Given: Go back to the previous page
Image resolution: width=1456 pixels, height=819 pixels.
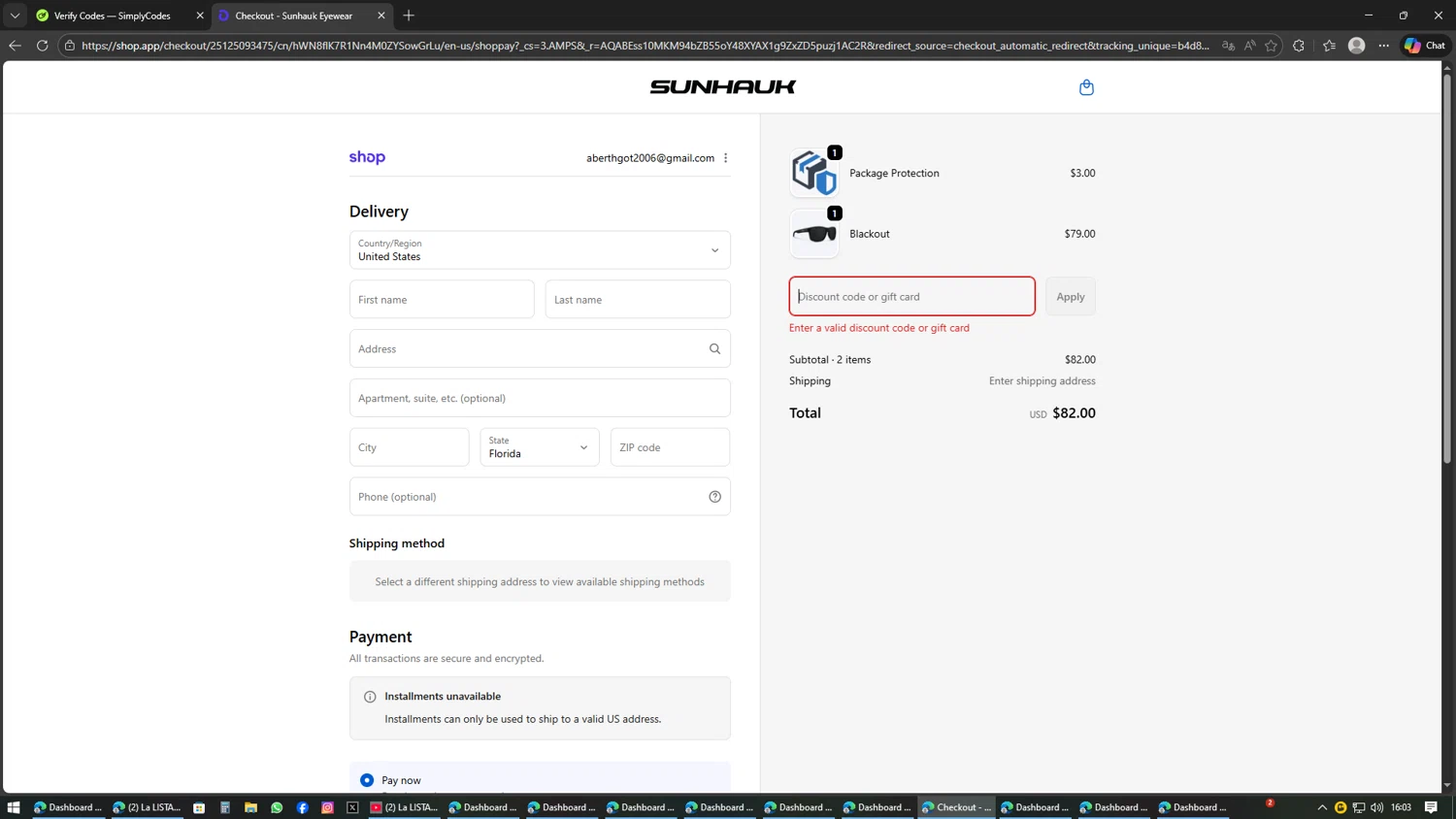Looking at the screenshot, I should tap(15, 46).
